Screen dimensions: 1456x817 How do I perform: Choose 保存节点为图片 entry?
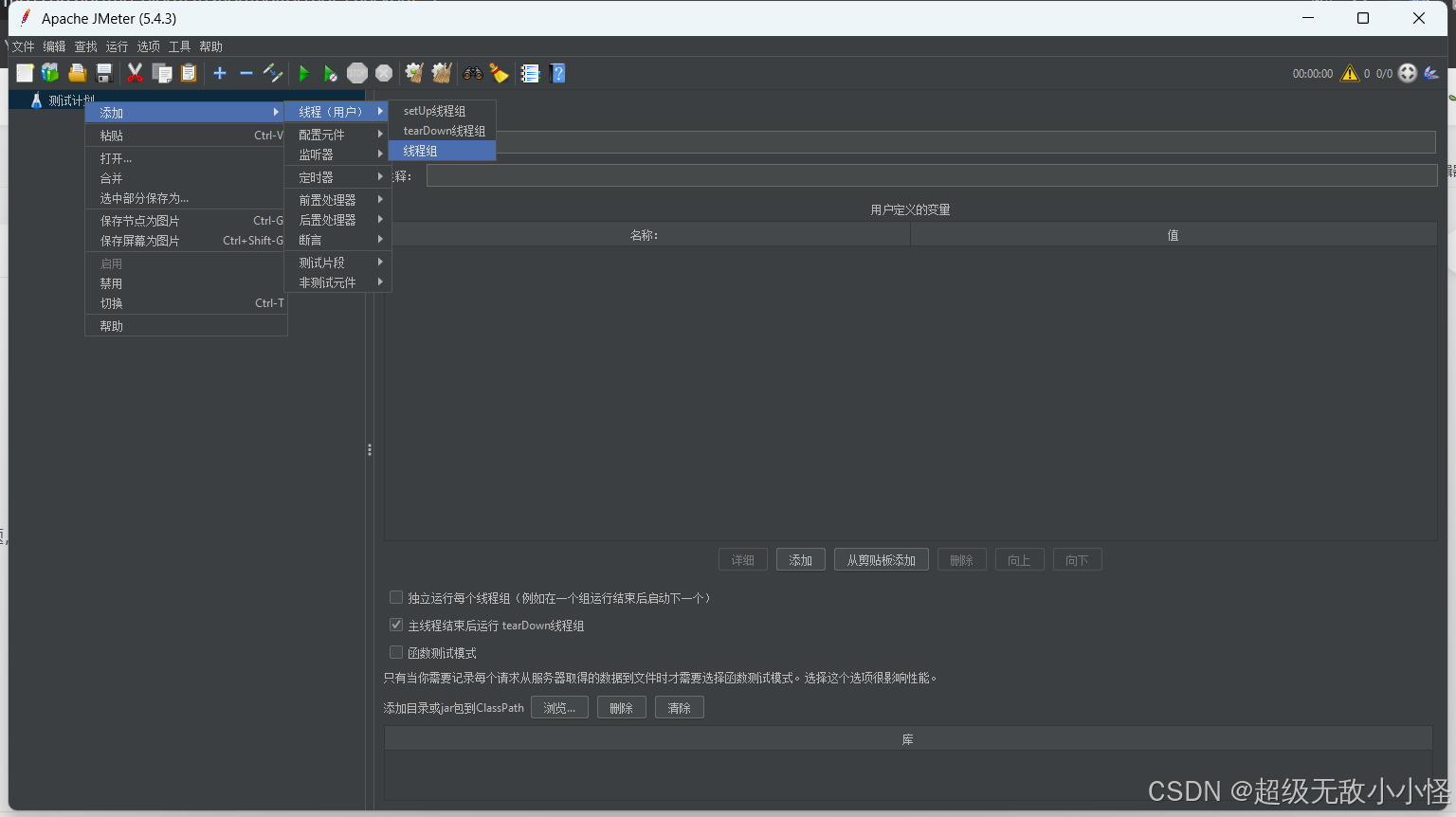[x=186, y=221]
